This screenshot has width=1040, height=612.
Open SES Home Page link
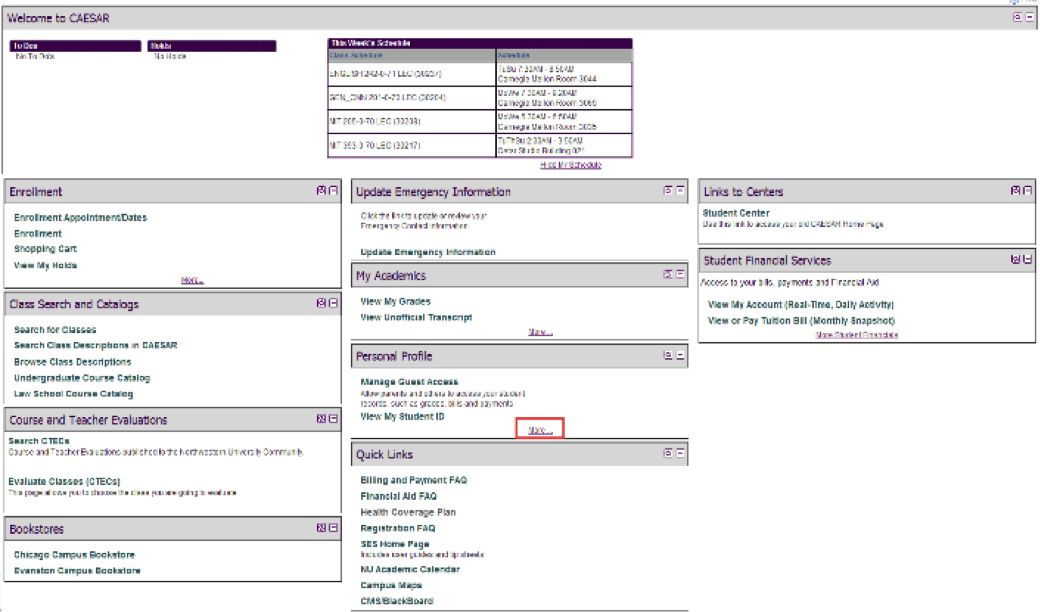tap(395, 544)
